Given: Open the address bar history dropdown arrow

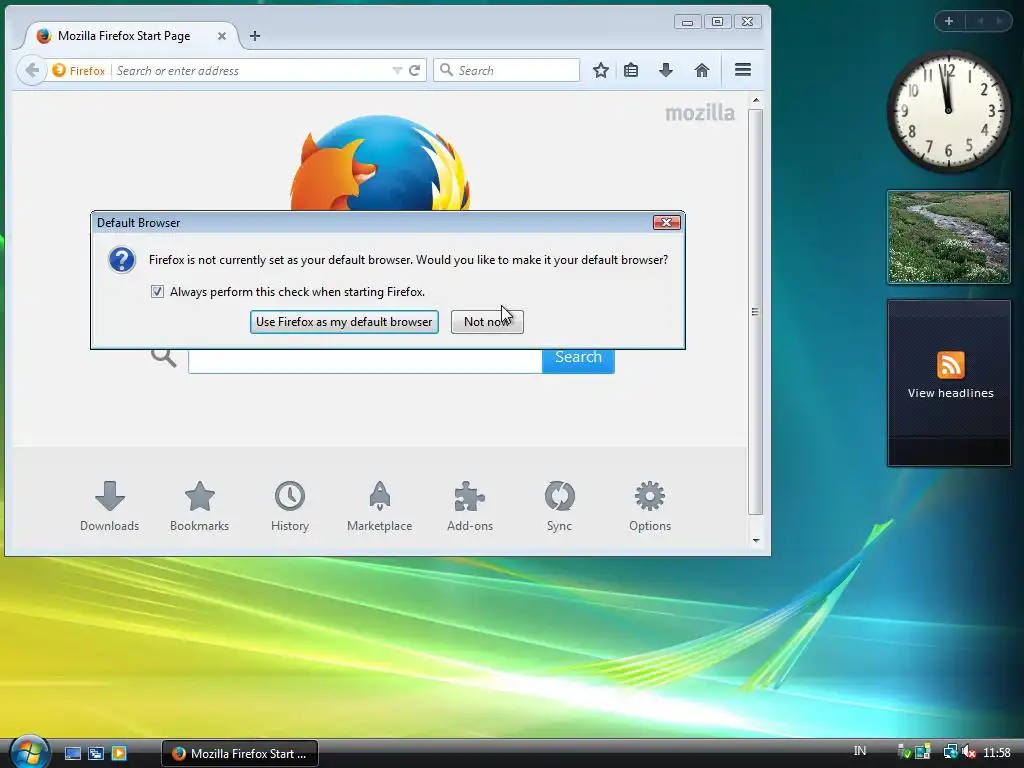Looking at the screenshot, I should click(x=396, y=70).
